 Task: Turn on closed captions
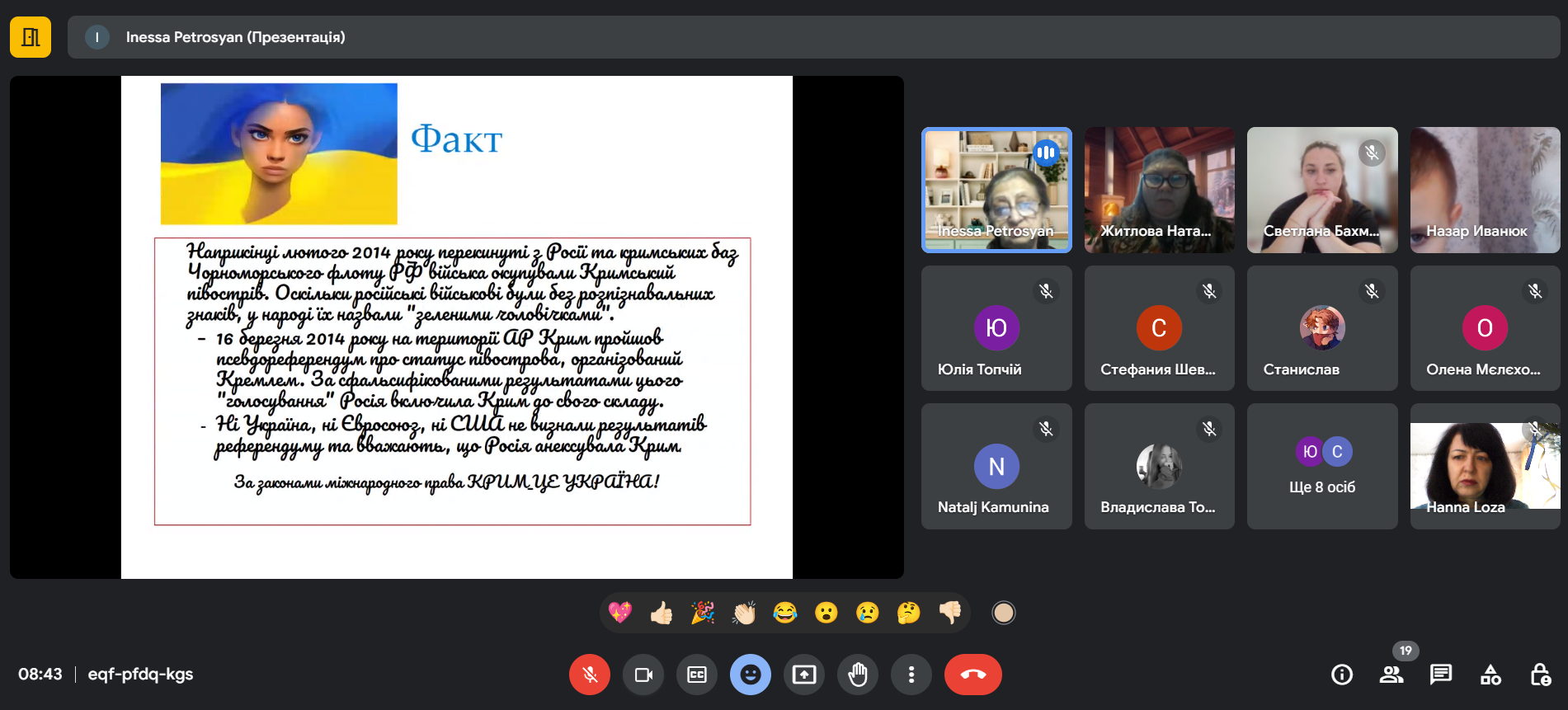coord(697,675)
